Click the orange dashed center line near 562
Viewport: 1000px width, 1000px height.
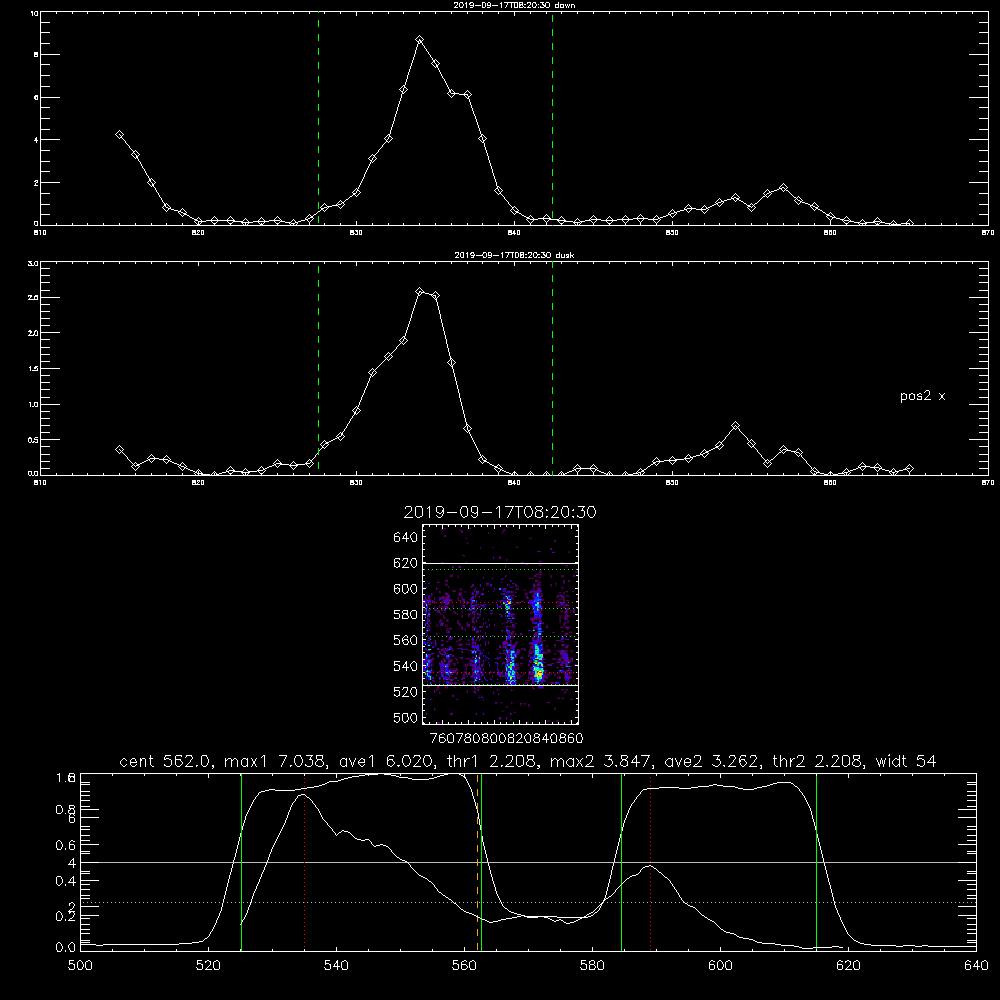(477, 862)
